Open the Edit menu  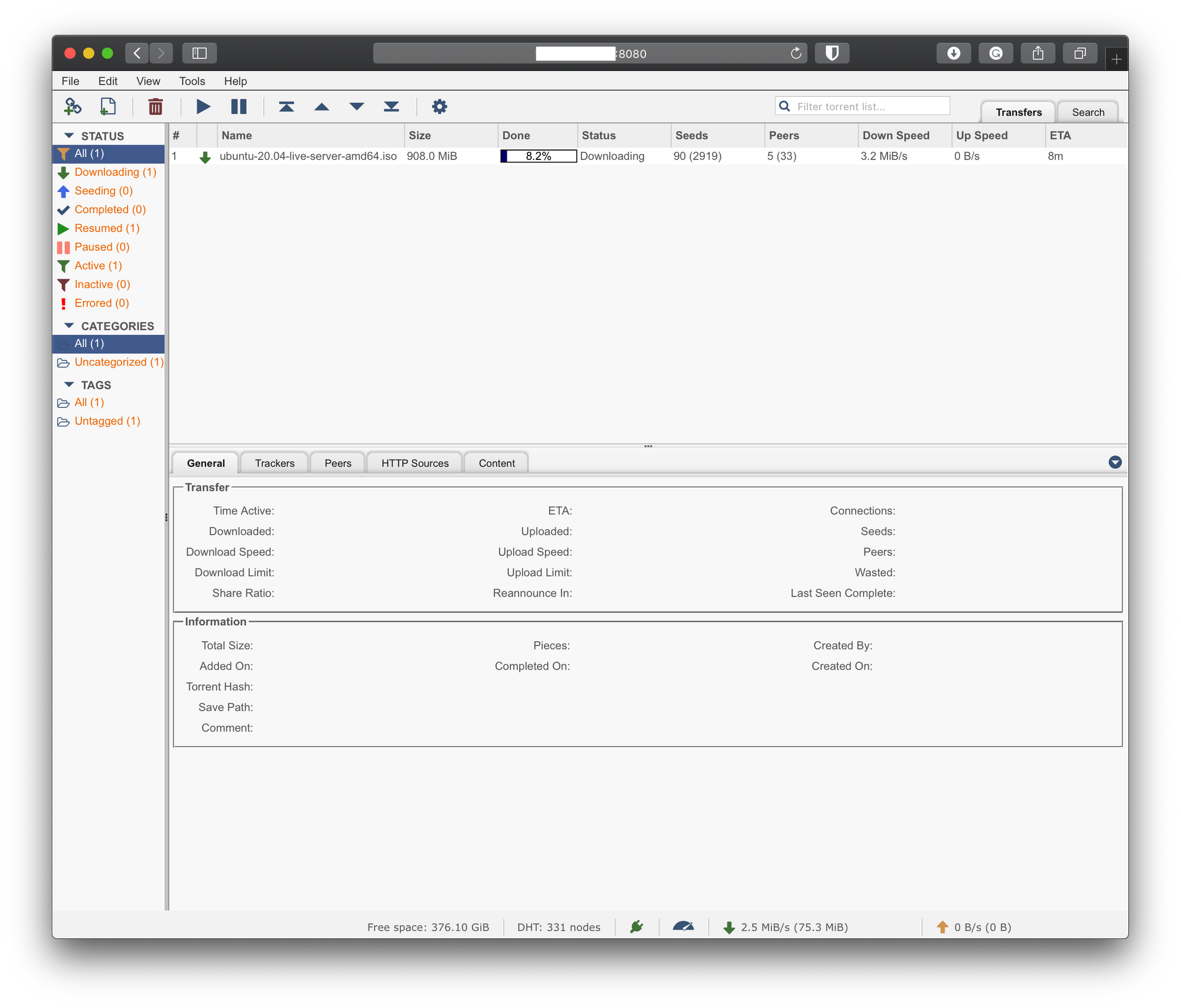coord(107,81)
